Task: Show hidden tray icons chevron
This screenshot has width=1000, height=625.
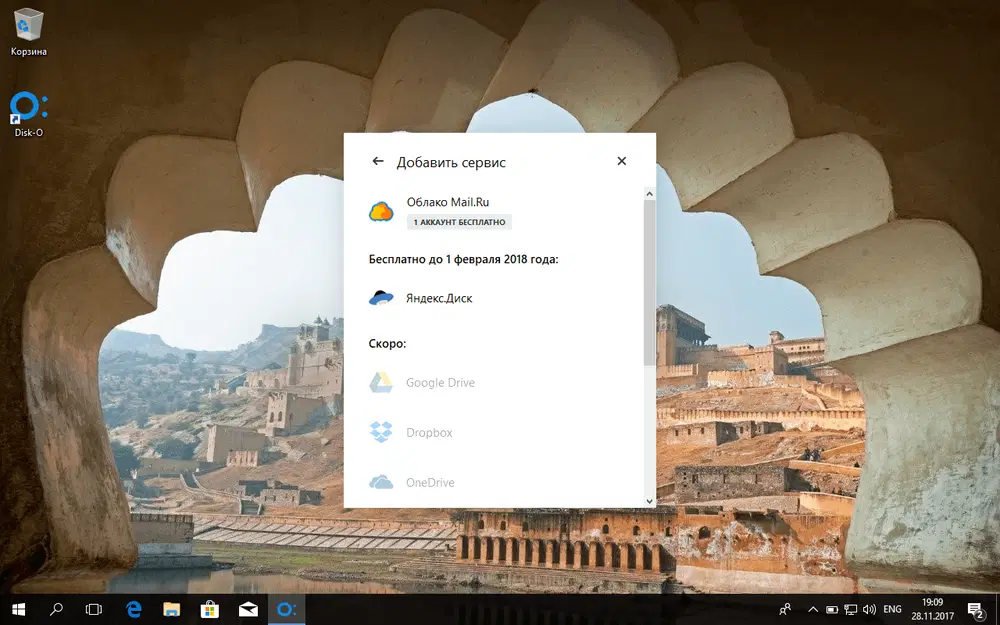Action: [x=813, y=610]
